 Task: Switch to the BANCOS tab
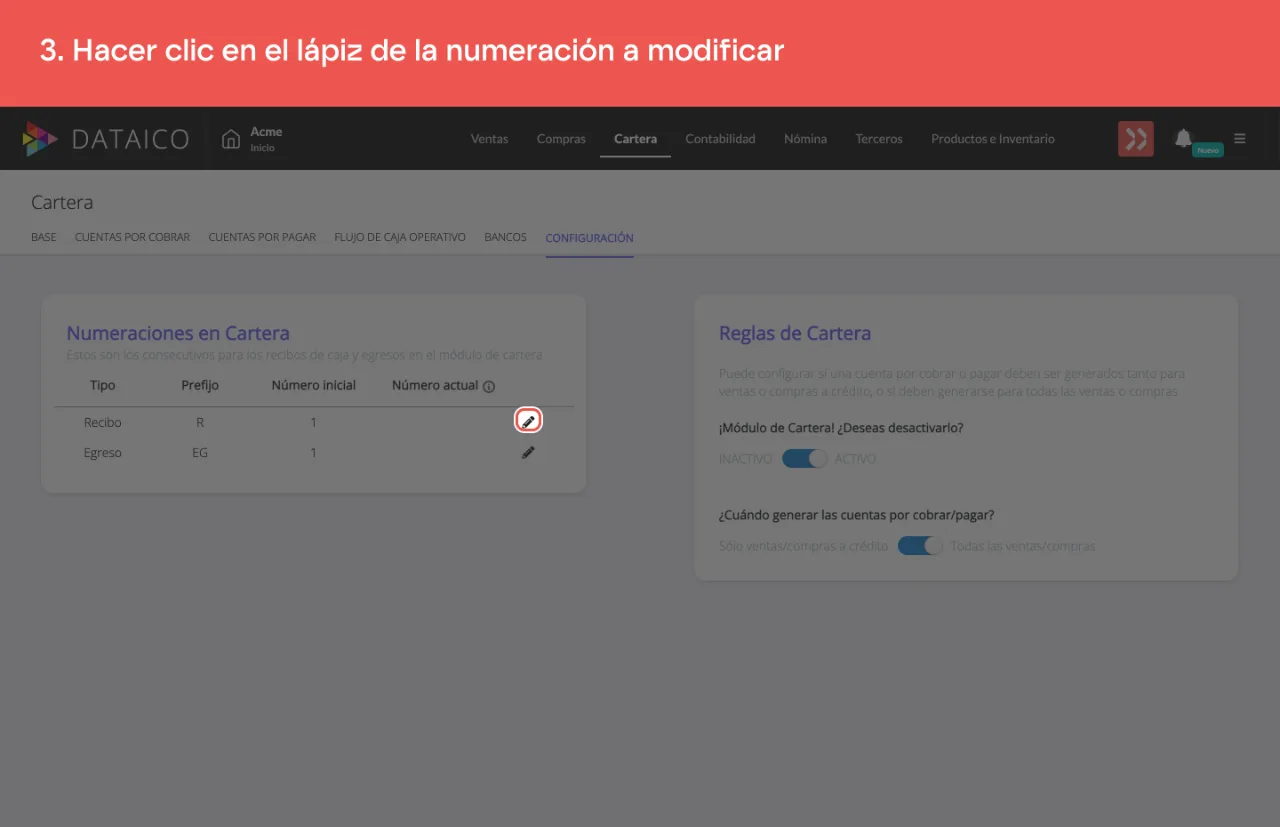505,238
